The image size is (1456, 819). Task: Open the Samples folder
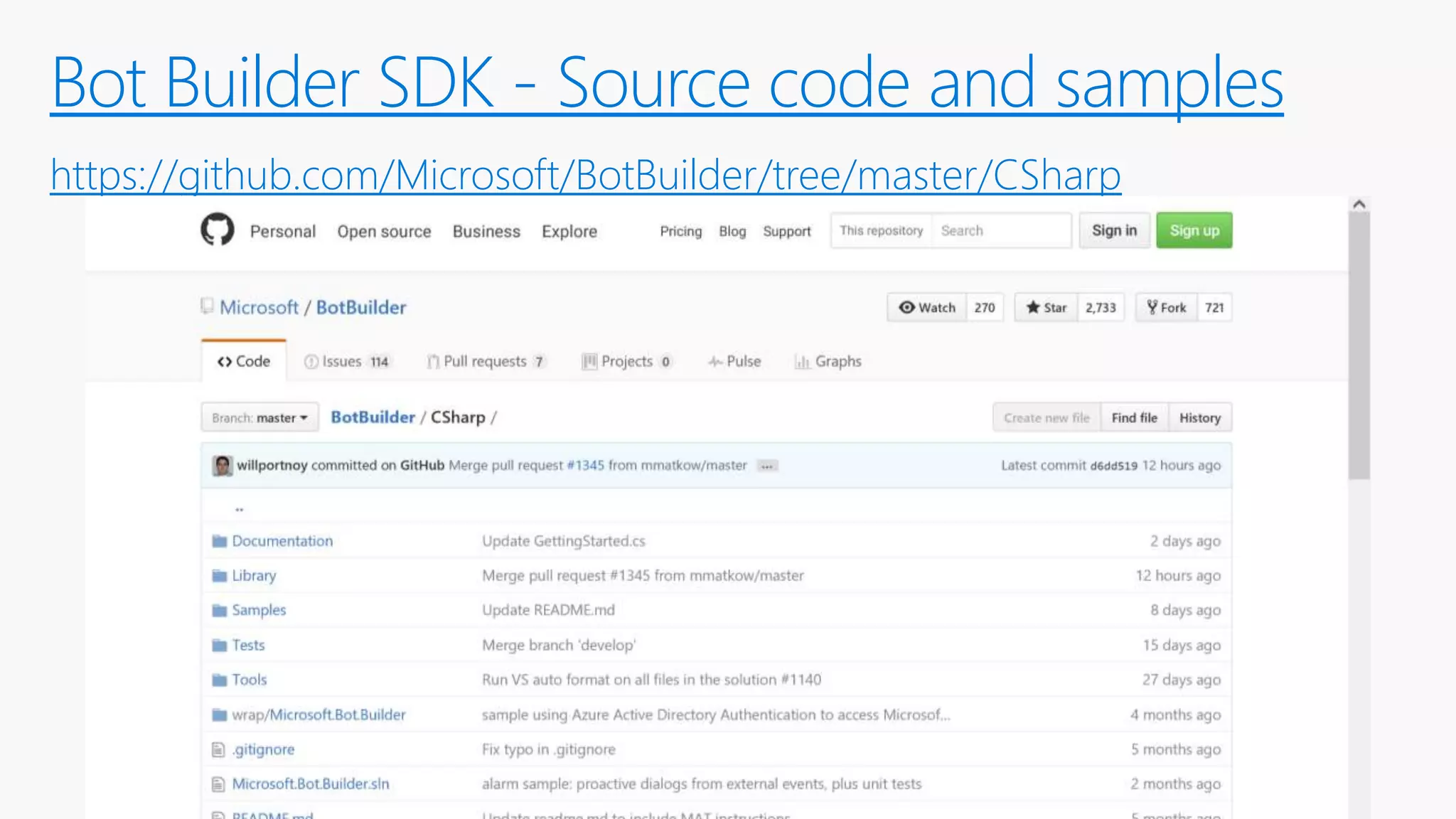tap(259, 610)
